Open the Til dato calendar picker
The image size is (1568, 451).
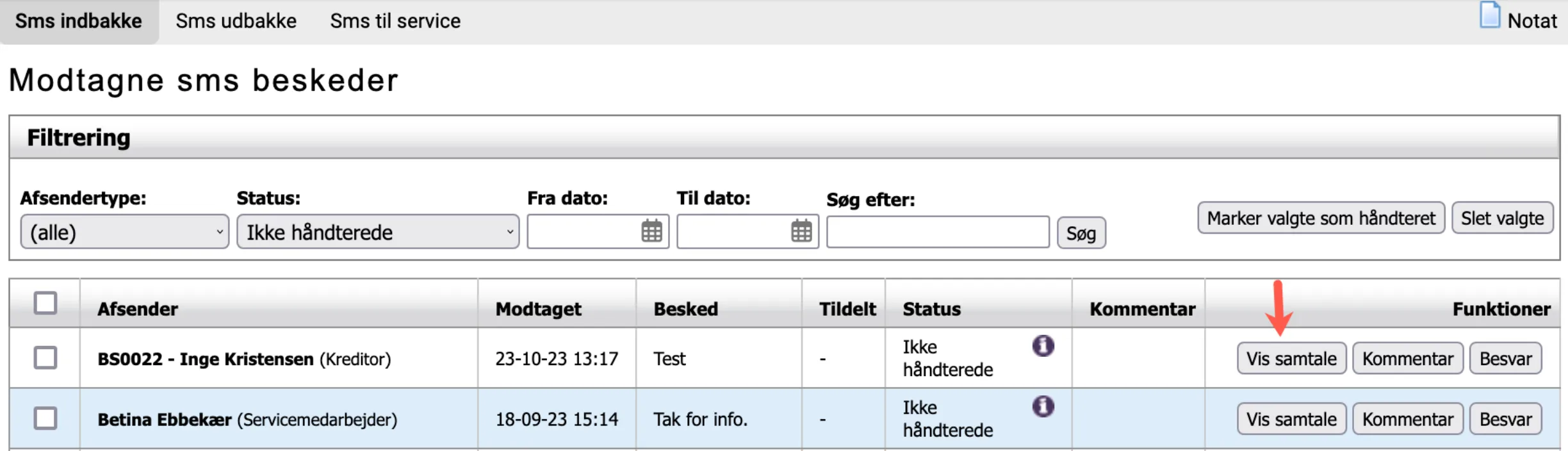click(801, 231)
